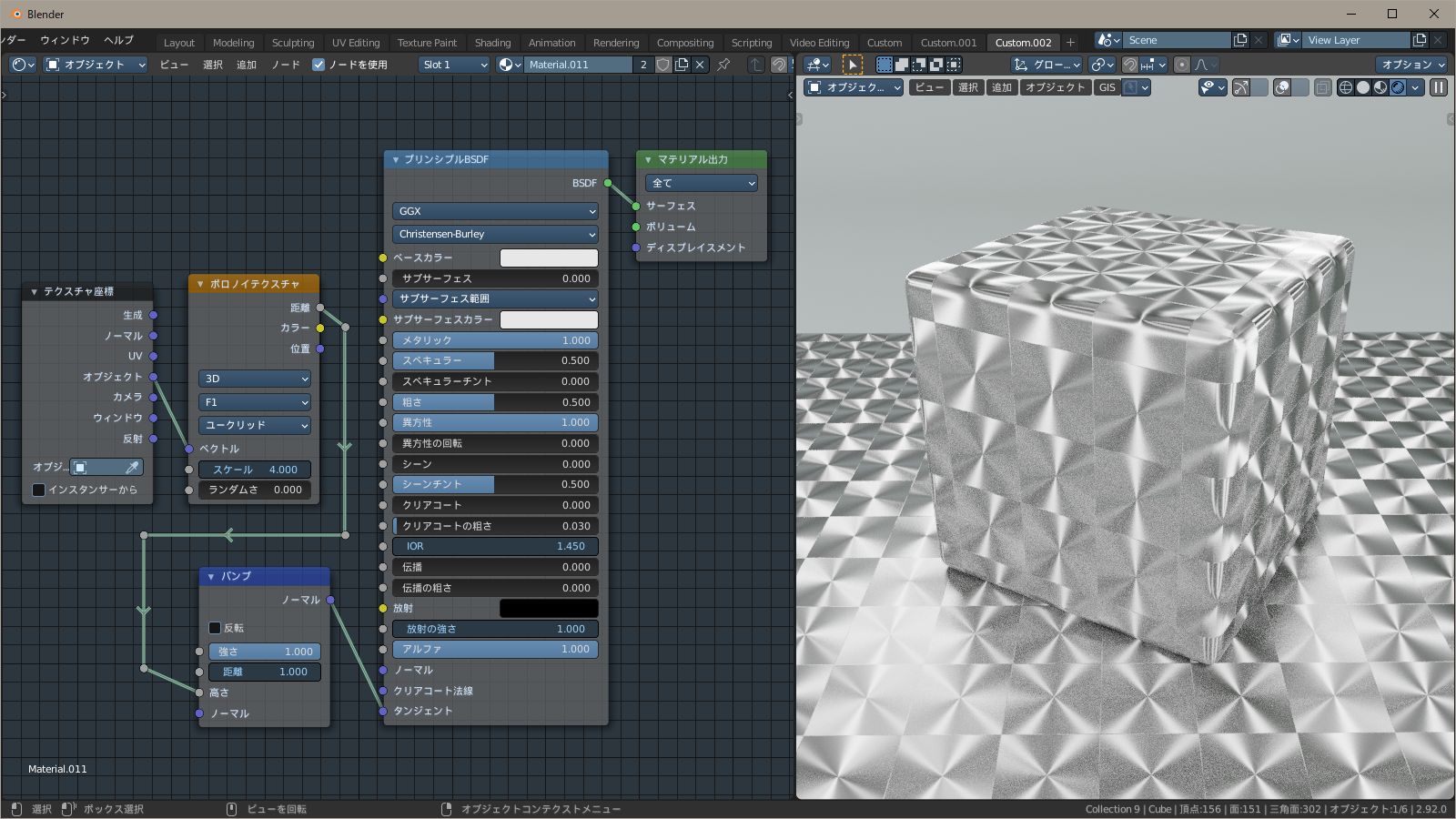
Task: Click the ベースカラー color swatch
Action: [x=549, y=258]
